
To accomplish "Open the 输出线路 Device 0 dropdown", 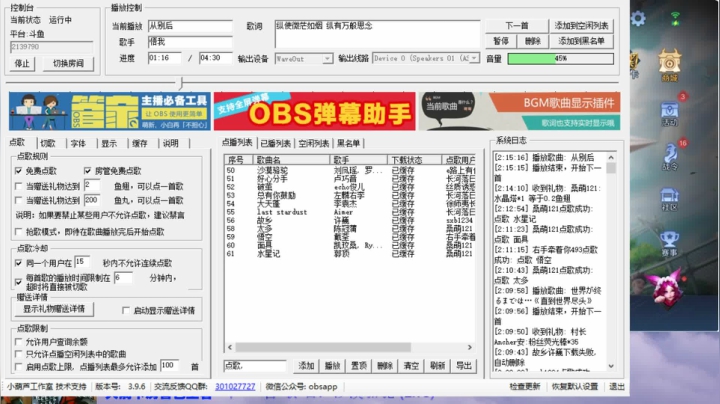I will (x=426, y=58).
